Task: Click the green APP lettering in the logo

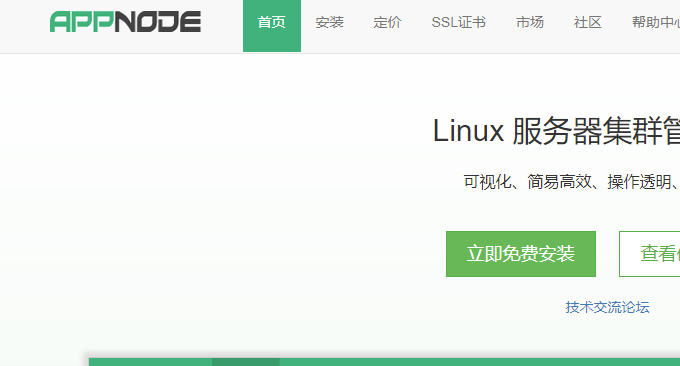Action: (82, 22)
